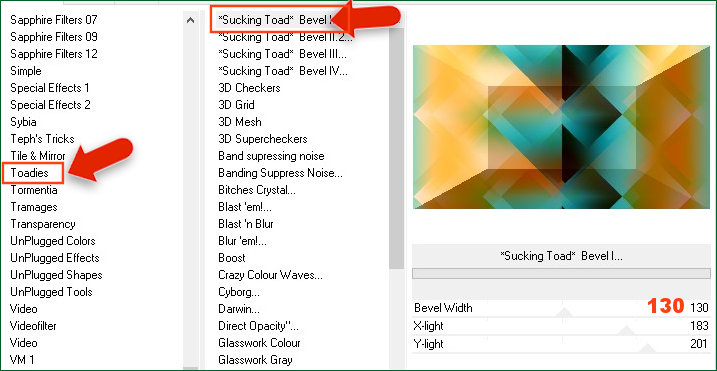
Task: Choose the Crazy Colour Waves filter
Action: 270,275
